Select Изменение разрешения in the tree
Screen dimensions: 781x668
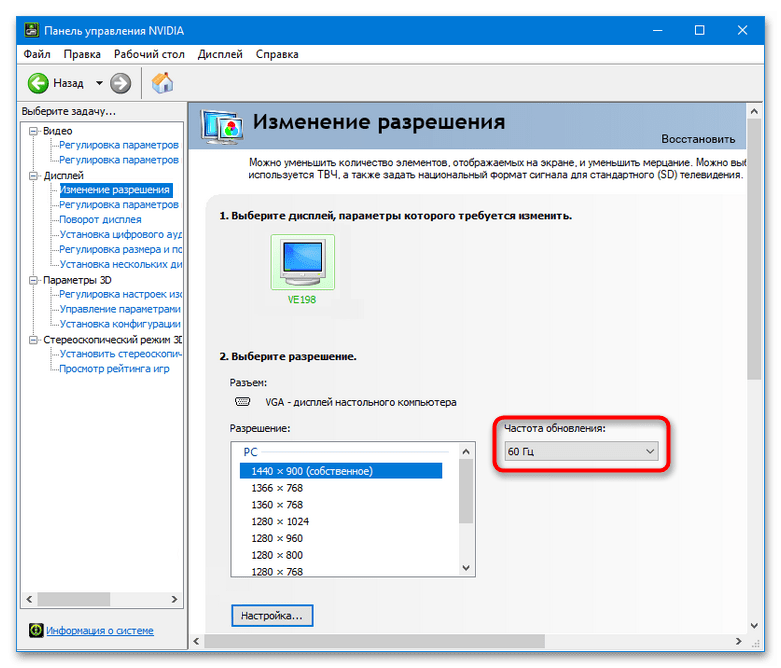click(116, 190)
